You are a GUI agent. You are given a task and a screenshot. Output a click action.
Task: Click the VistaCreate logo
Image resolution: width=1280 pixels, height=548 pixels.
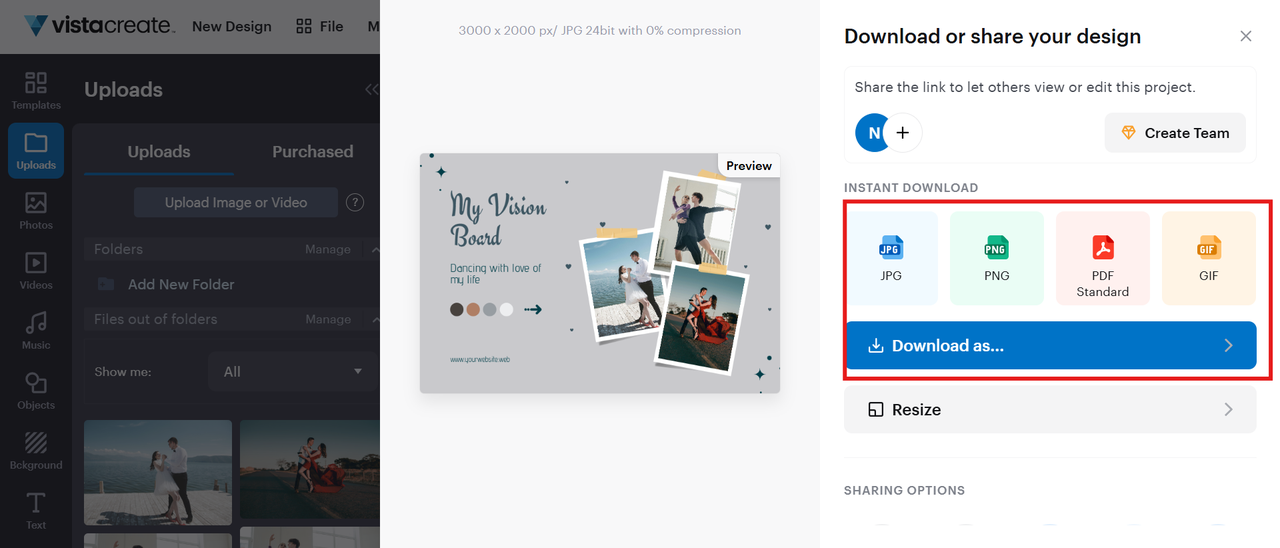(98, 25)
